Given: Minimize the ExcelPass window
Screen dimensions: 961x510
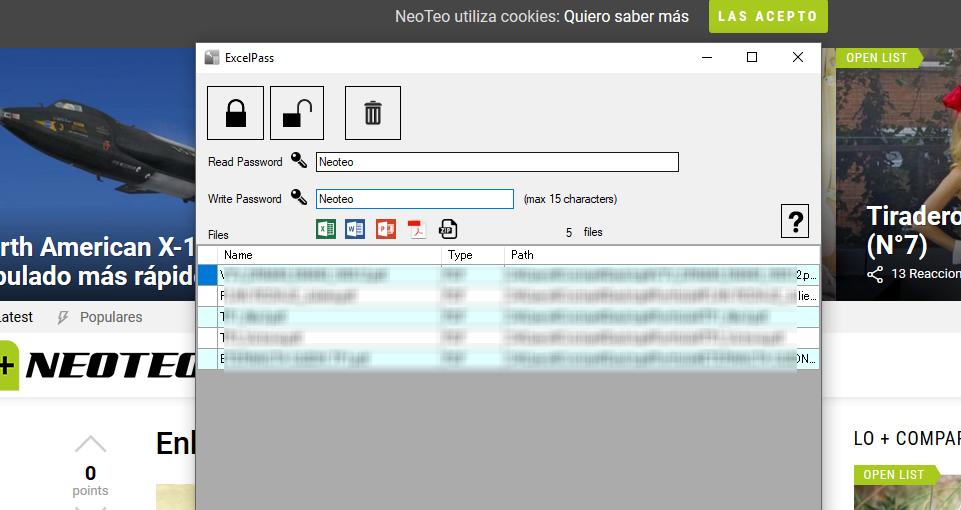Looking at the screenshot, I should pos(707,57).
